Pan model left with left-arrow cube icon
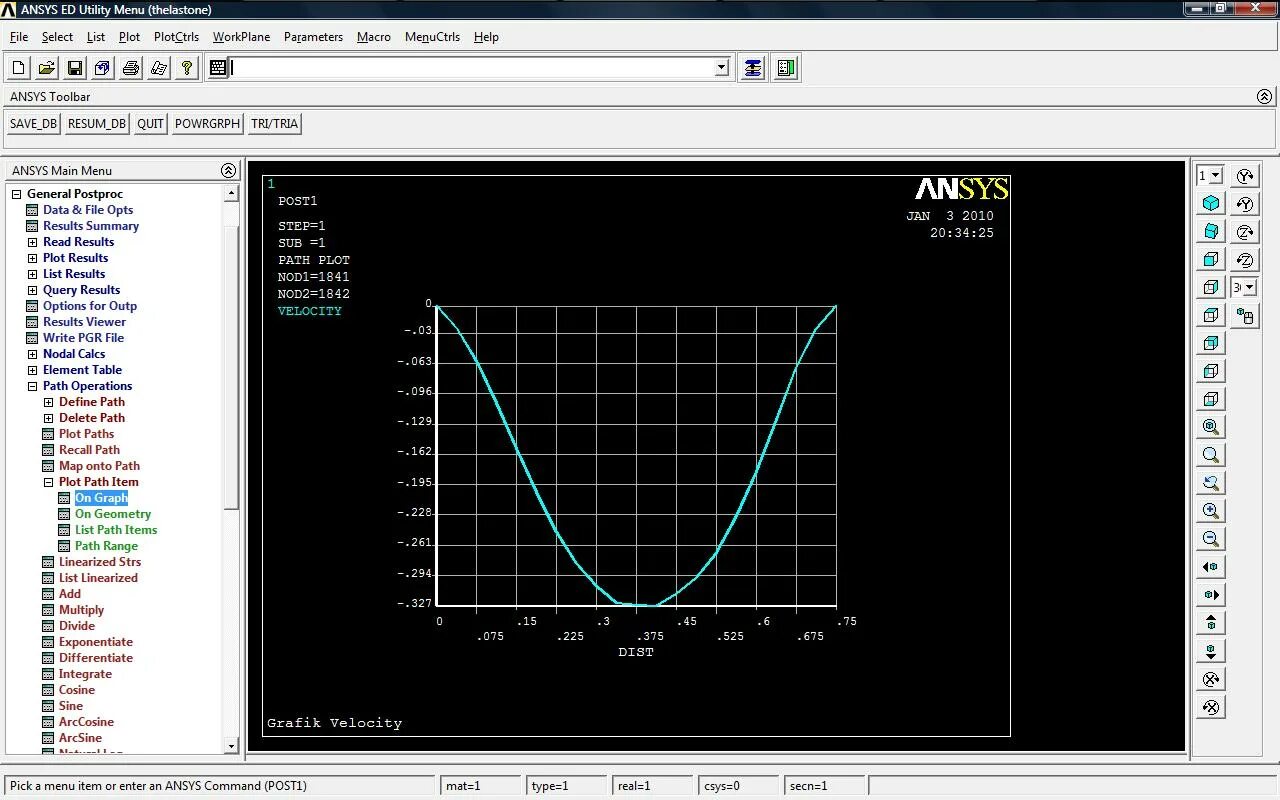1280x800 pixels. coord(1211,567)
